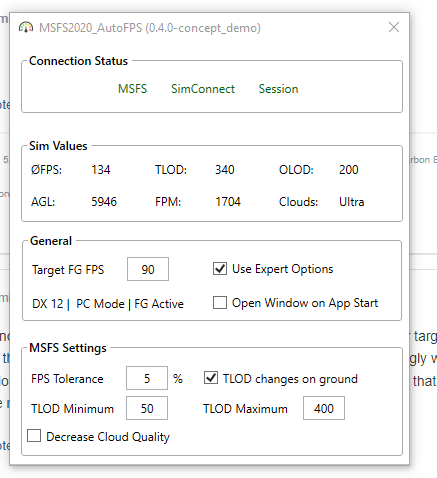The image size is (437, 478).
Task: Close the MSFS2020_AutoFPS window
Action: [x=394, y=27]
